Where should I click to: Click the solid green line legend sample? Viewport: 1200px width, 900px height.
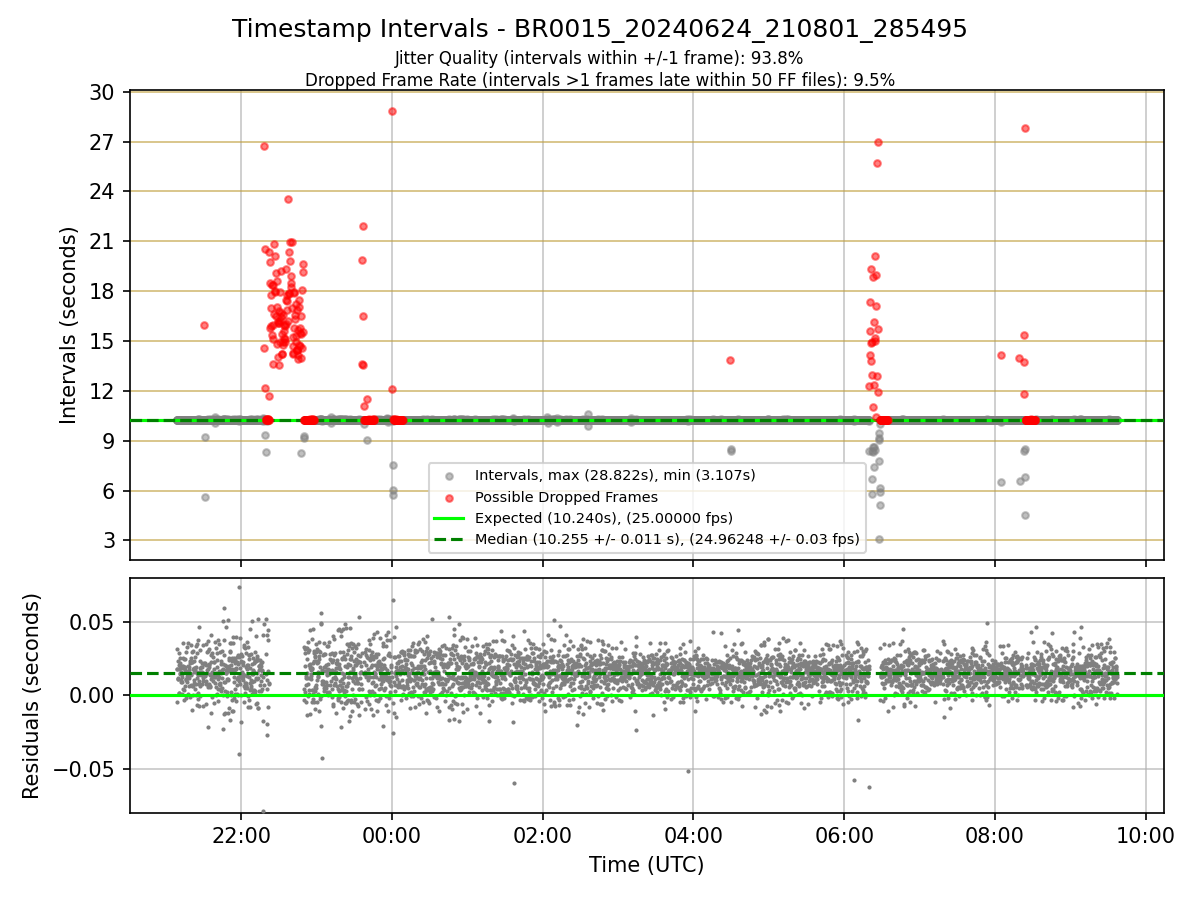[x=449, y=518]
